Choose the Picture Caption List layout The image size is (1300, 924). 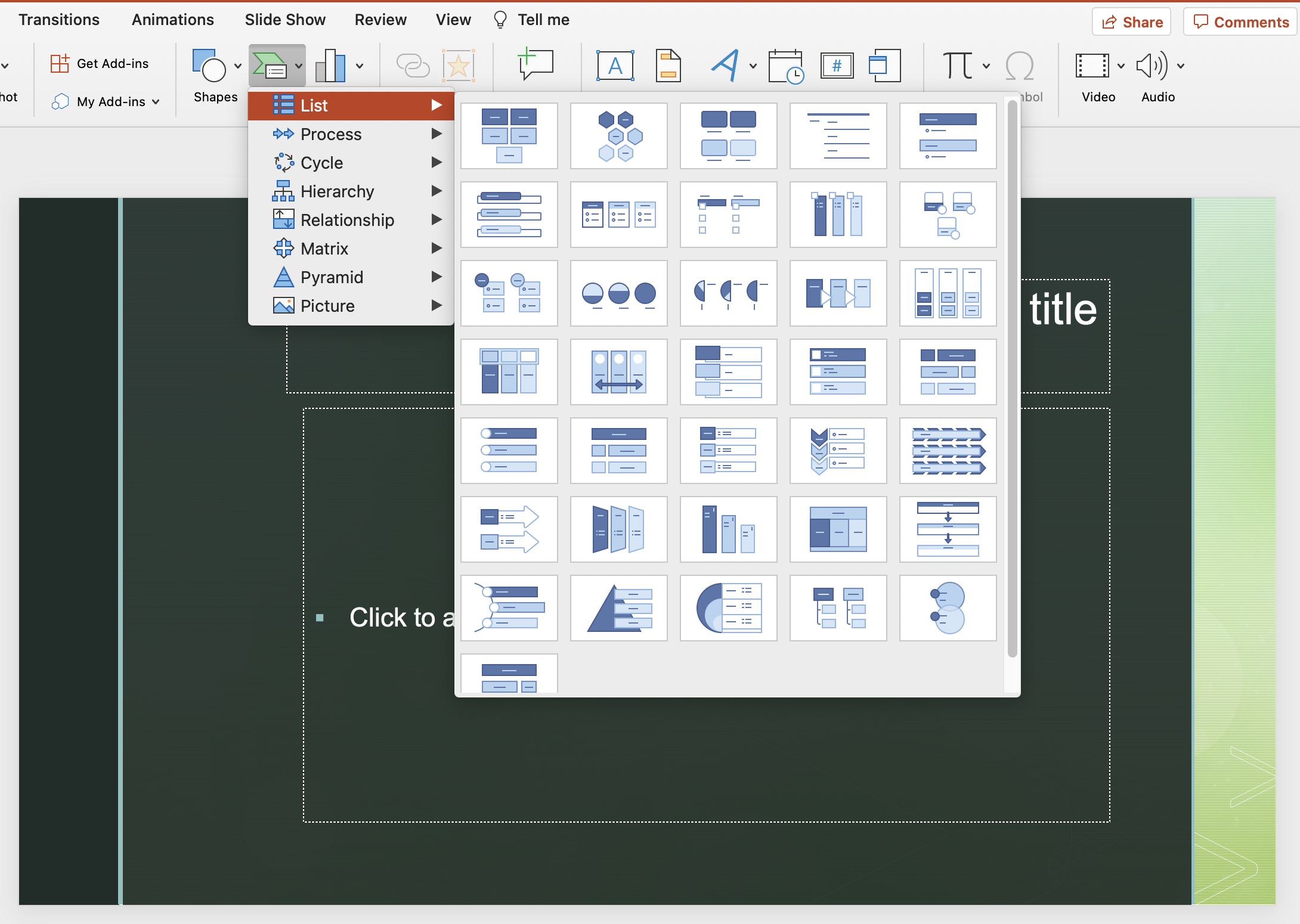coord(729,136)
